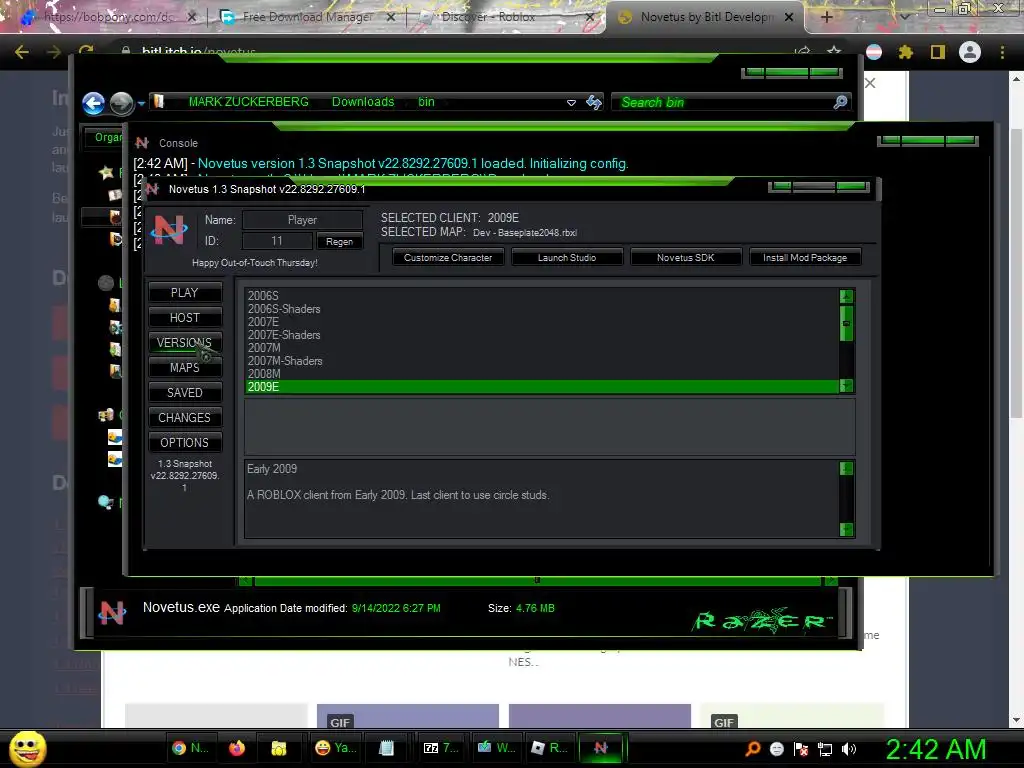Click the Chrome profile avatar icon
This screenshot has height=768, width=1024.
coord(970,52)
